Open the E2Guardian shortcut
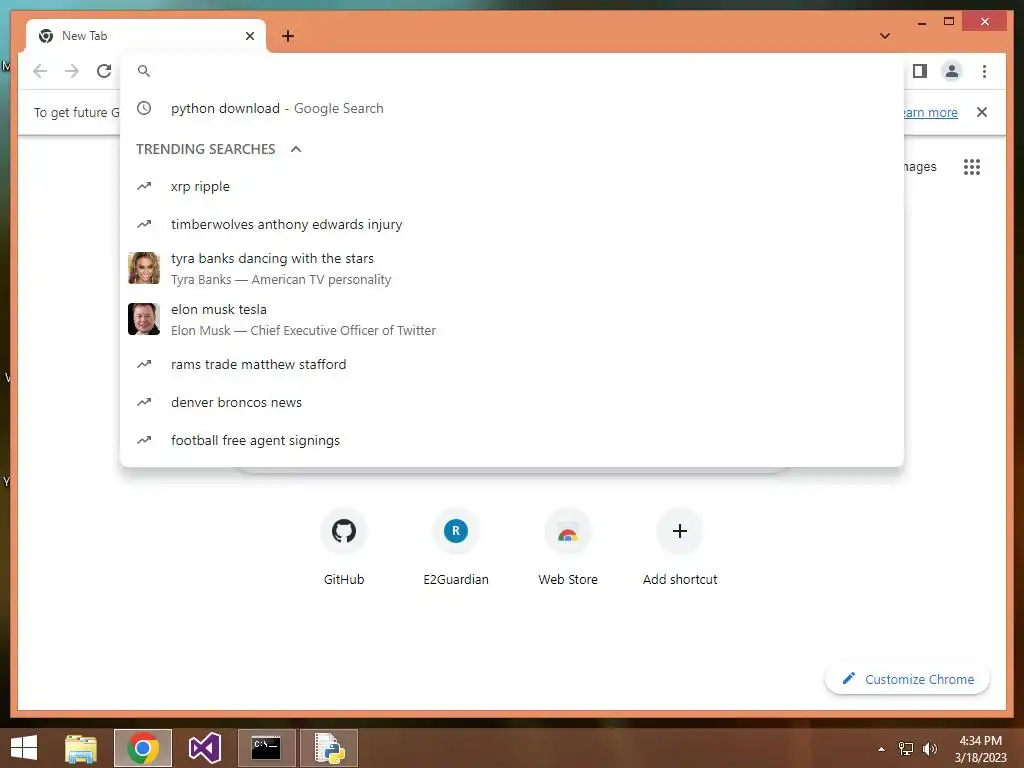Image resolution: width=1024 pixels, height=768 pixels. (456, 547)
